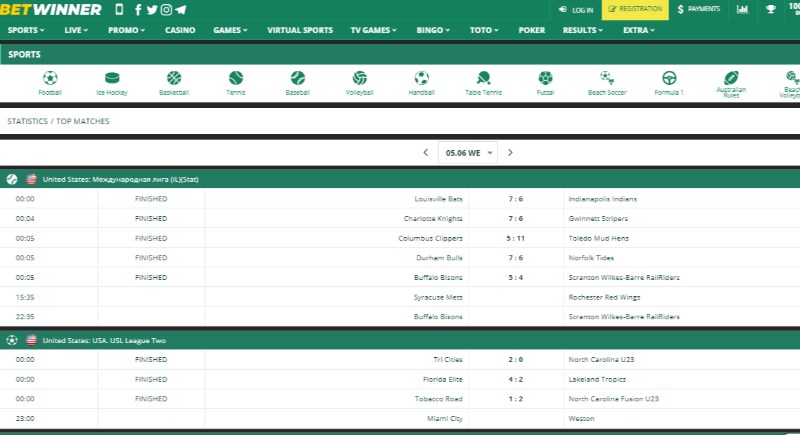The height and width of the screenshot is (435, 800).
Task: Open the Twitter bird icon
Action: (x=152, y=10)
